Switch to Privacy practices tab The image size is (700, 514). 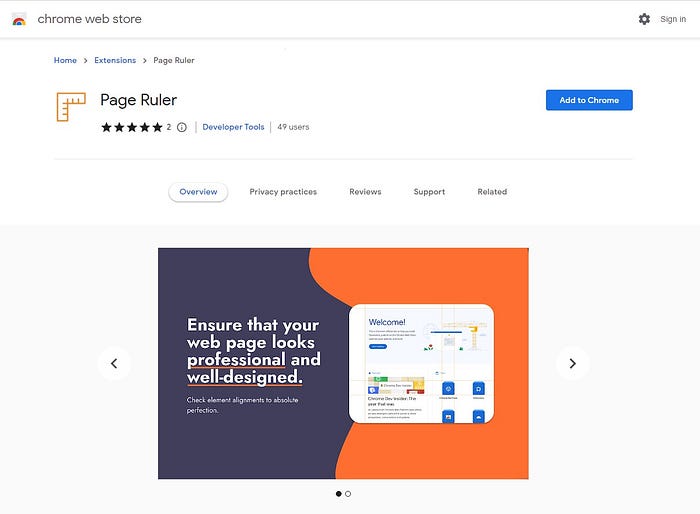283,192
